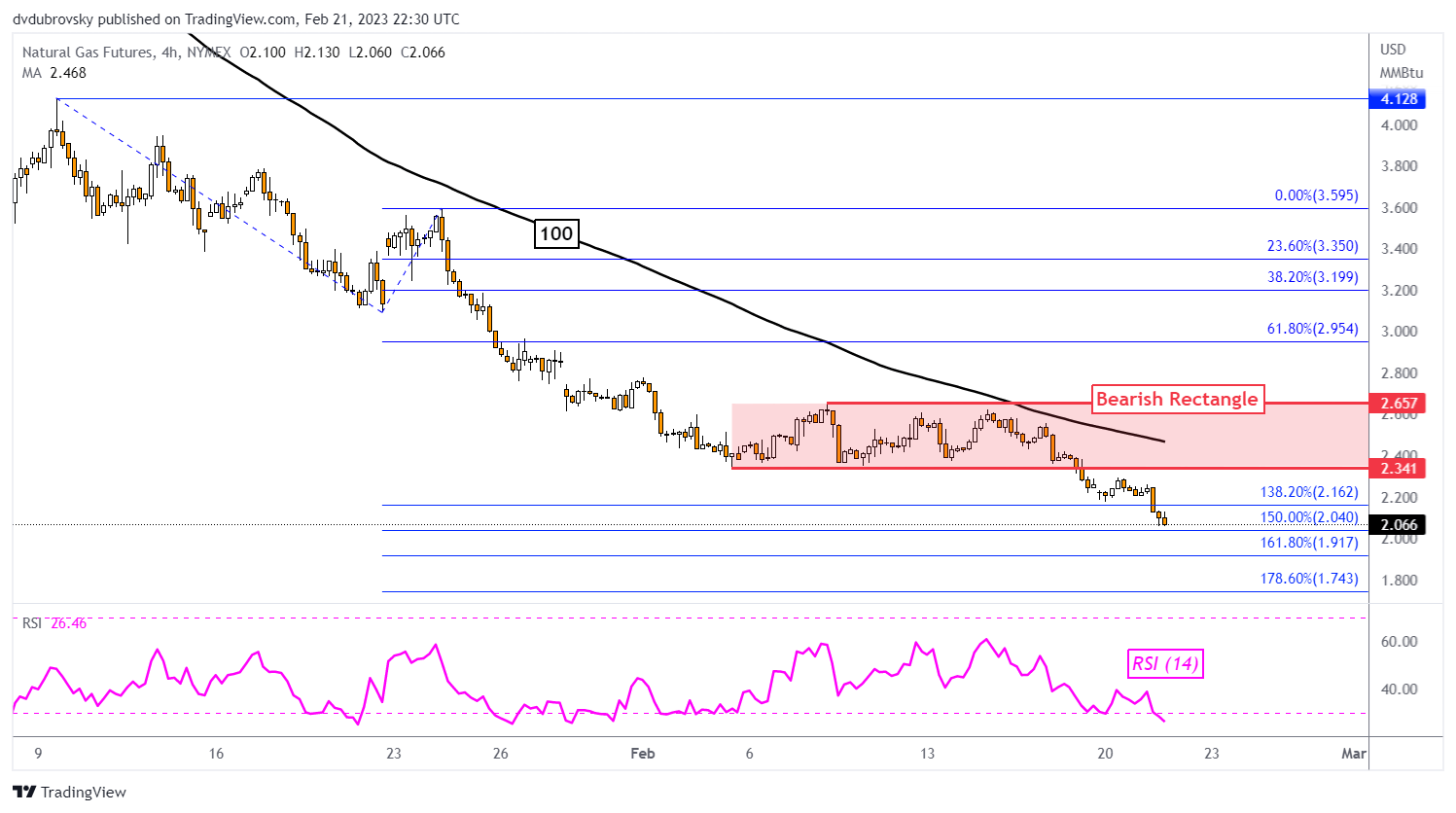Select the 161.80%(1.917) Fibonacci label
This screenshot has width=1456, height=813.
(x=1309, y=543)
